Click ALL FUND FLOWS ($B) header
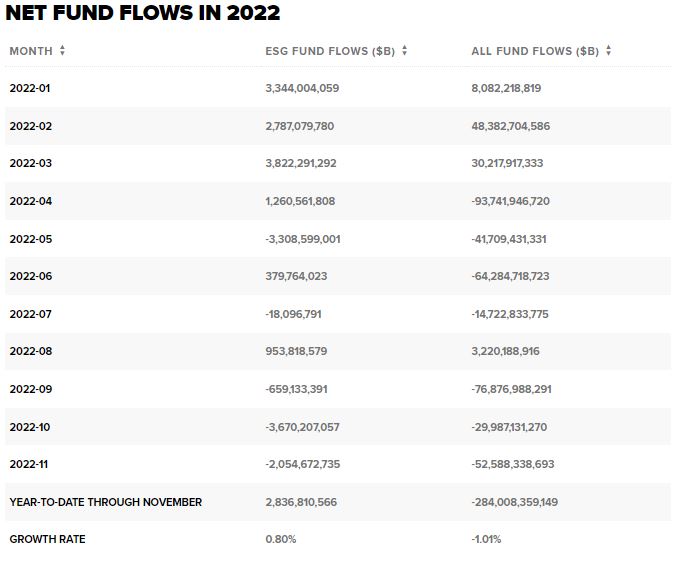The image size is (675, 570). tap(535, 50)
